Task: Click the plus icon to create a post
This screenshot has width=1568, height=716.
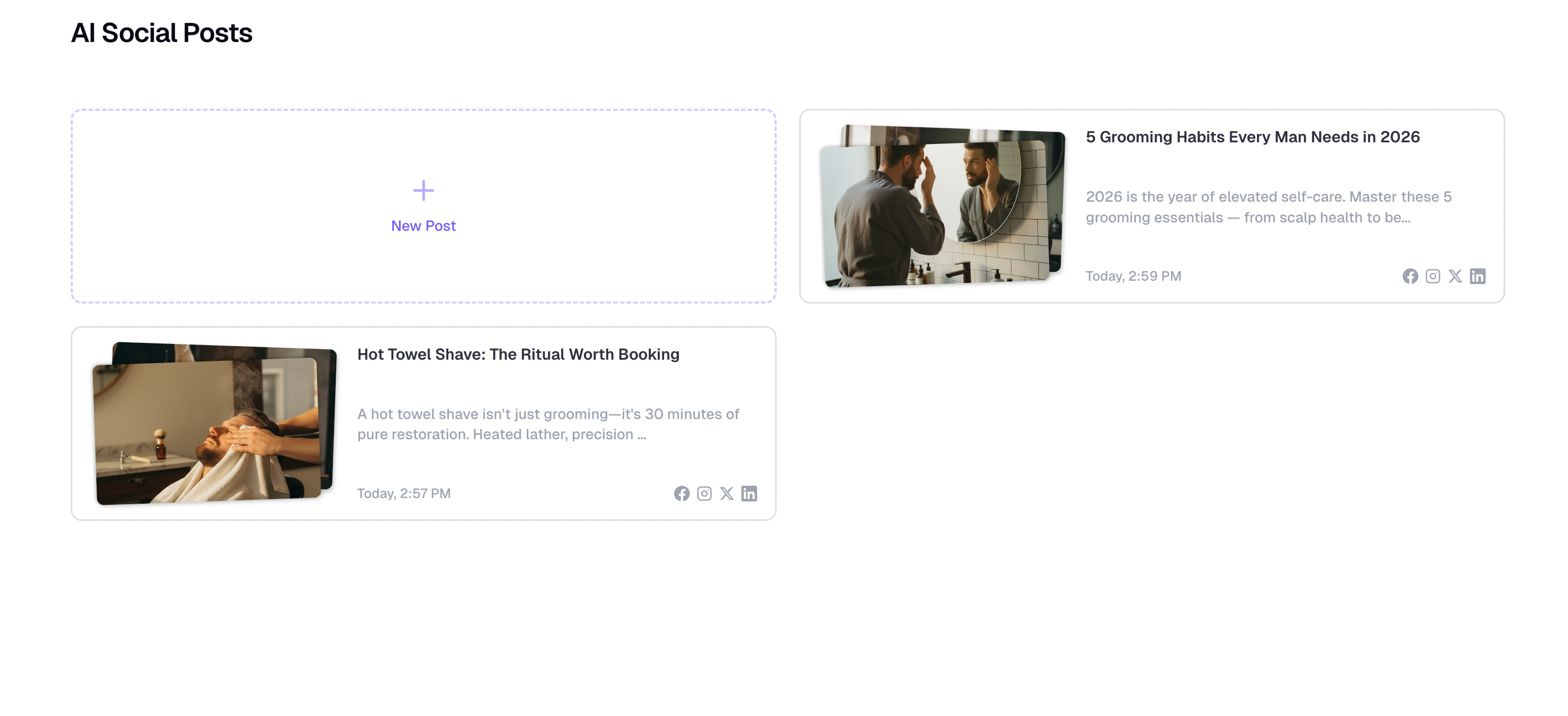Action: (423, 190)
